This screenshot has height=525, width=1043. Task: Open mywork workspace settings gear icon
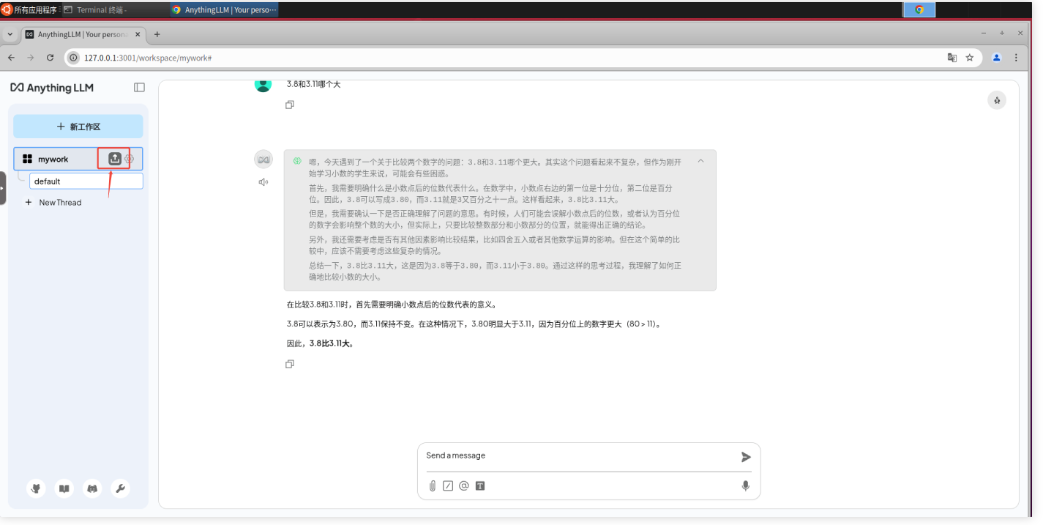pyautogui.click(x=129, y=159)
